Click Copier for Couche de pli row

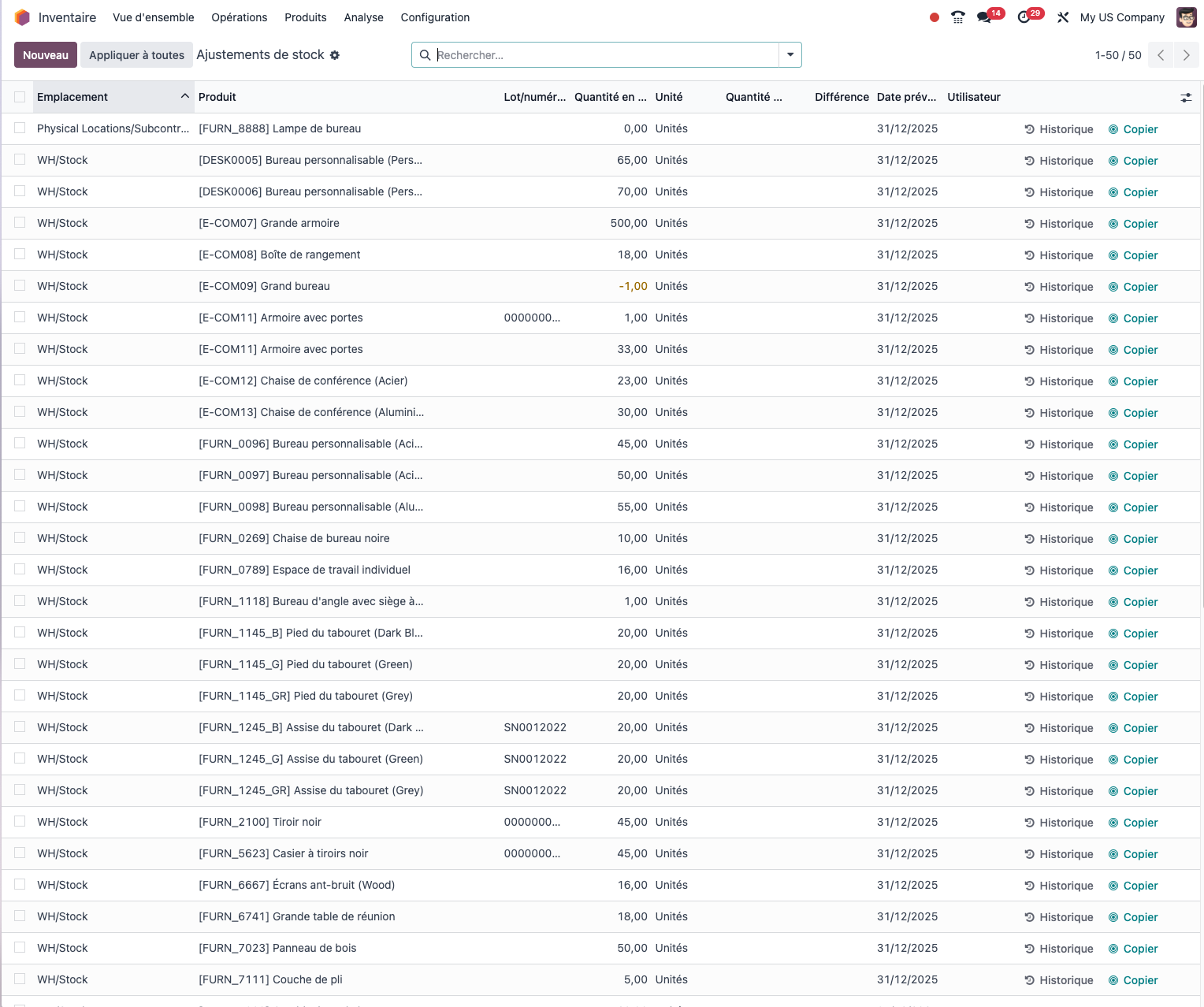point(1133,980)
